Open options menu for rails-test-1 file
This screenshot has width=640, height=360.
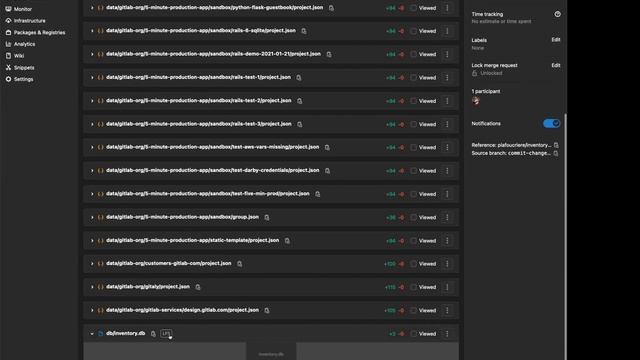(447, 78)
